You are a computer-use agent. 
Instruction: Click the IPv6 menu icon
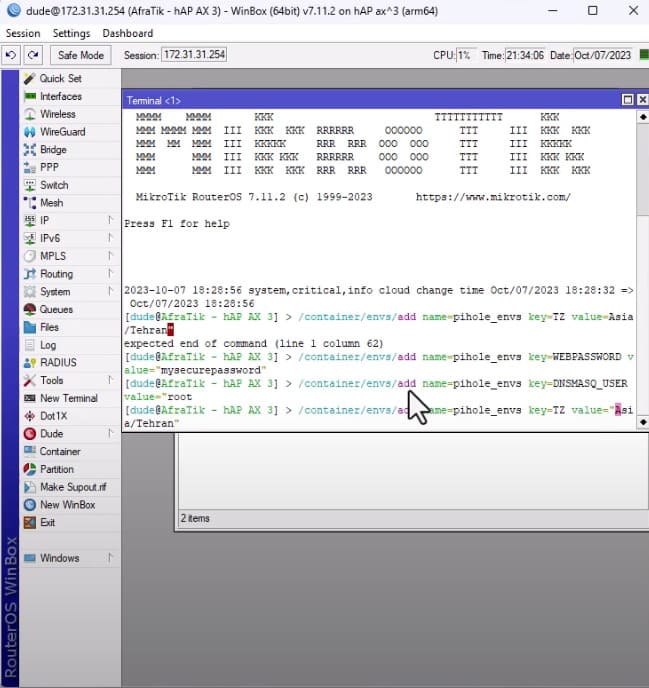click(29, 238)
